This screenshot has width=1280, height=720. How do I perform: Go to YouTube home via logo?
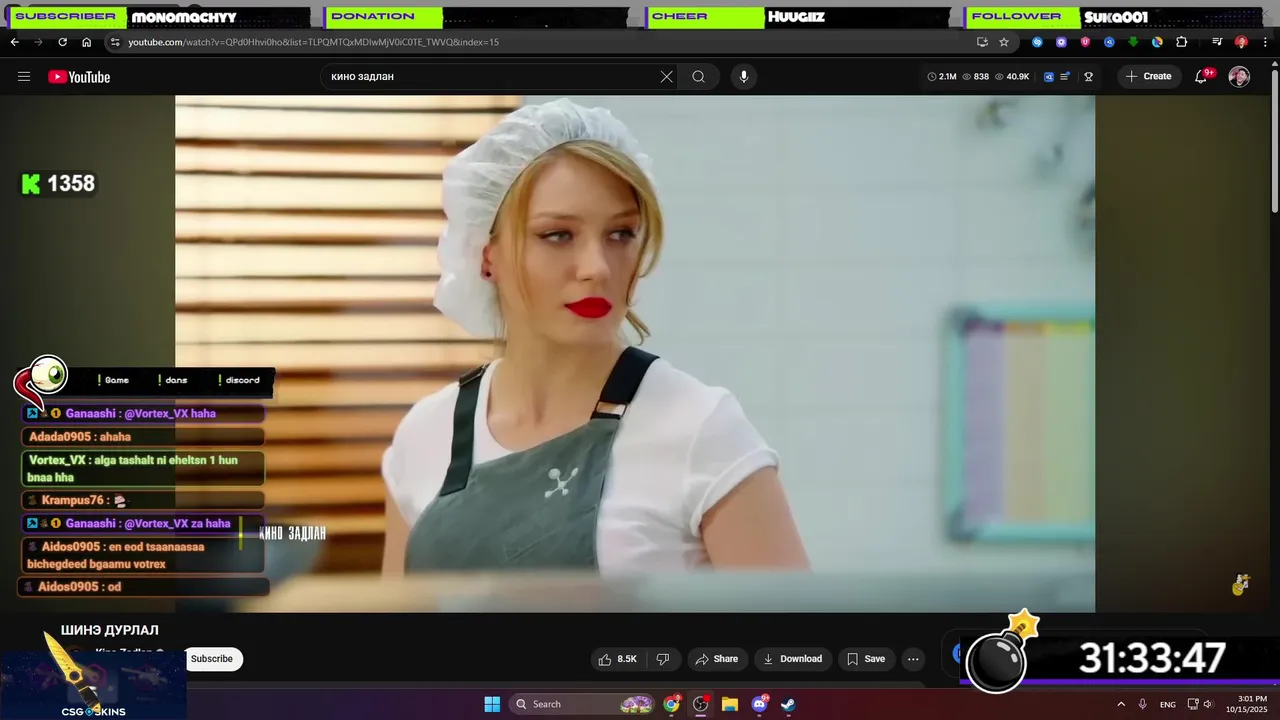79,77
